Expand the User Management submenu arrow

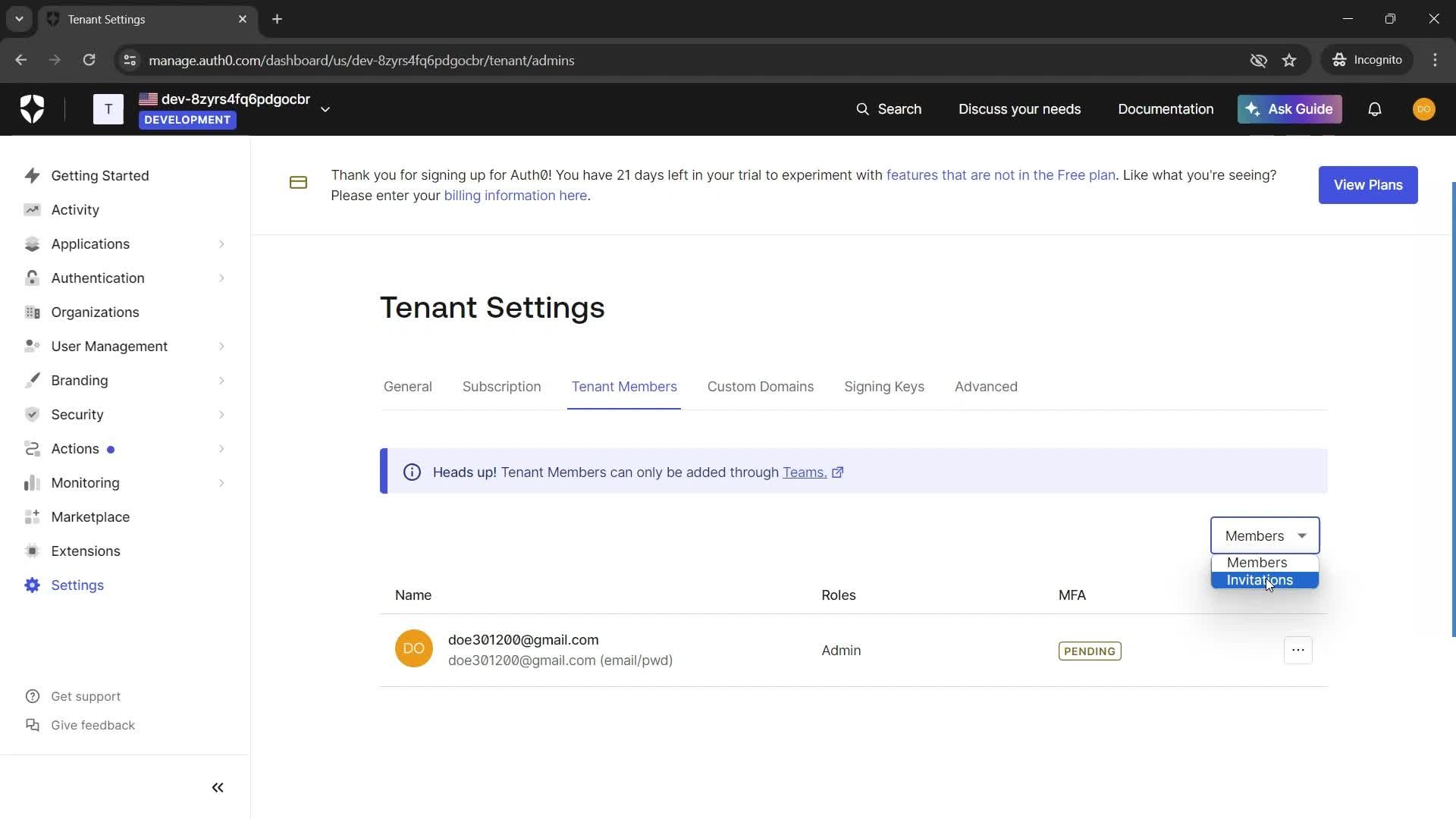pos(221,347)
